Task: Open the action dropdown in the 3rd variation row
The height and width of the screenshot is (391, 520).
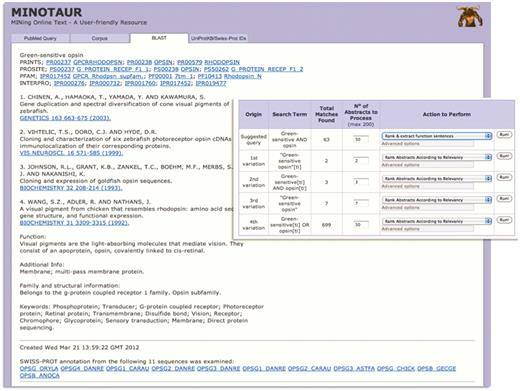Action: (x=437, y=200)
